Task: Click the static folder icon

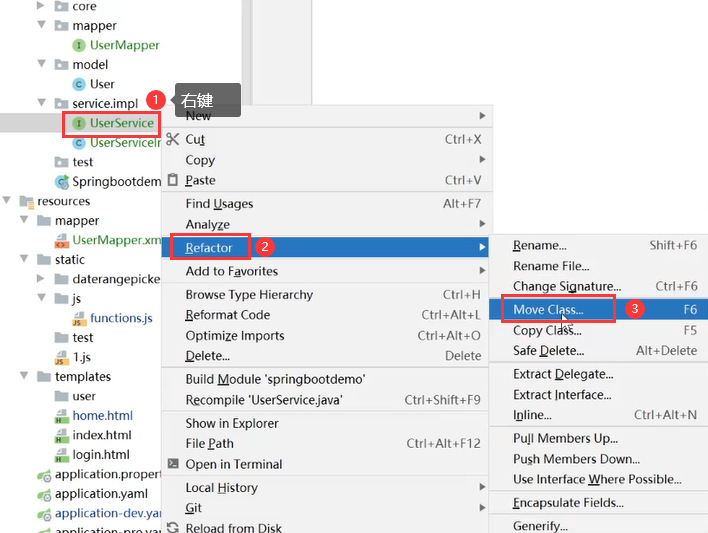Action: [44, 260]
